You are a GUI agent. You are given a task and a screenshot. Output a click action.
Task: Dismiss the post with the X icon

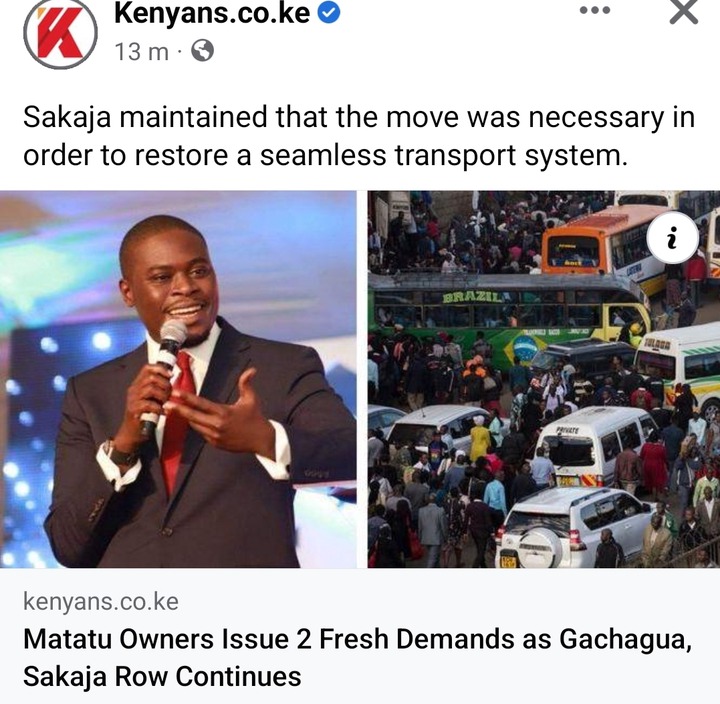tap(684, 11)
